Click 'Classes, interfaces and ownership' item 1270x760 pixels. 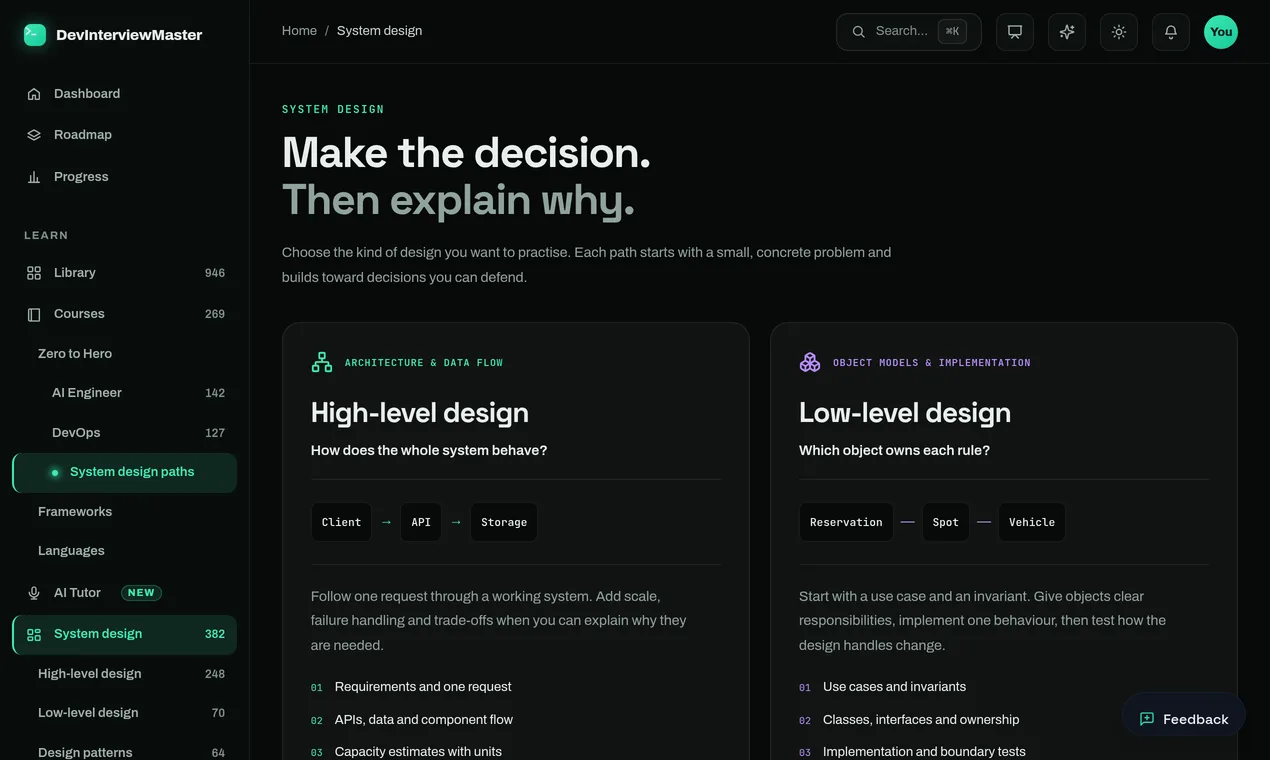point(921,720)
